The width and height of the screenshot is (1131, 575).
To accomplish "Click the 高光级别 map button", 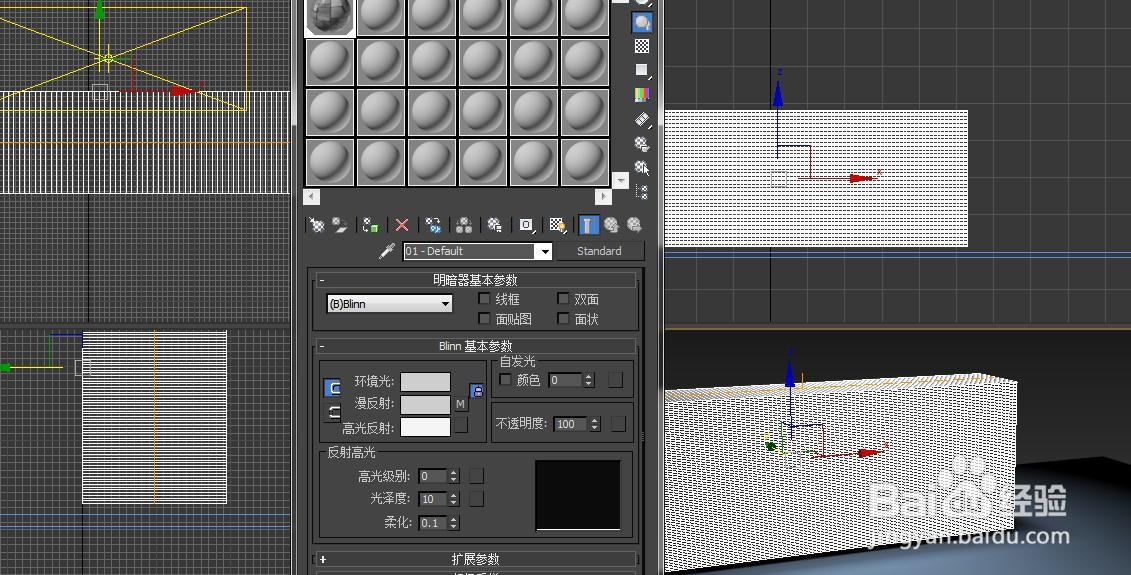I will (x=477, y=476).
